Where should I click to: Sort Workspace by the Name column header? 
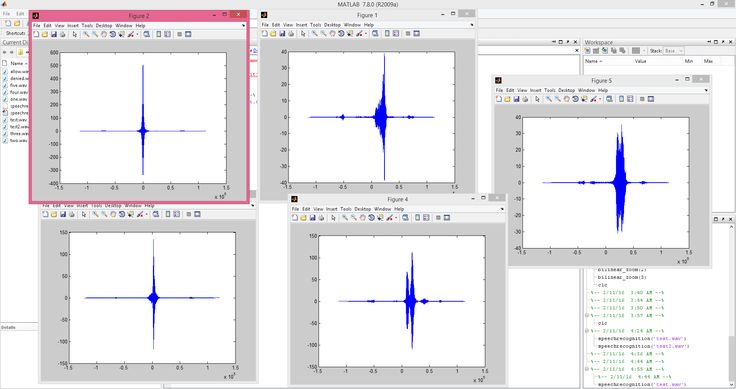594,61
